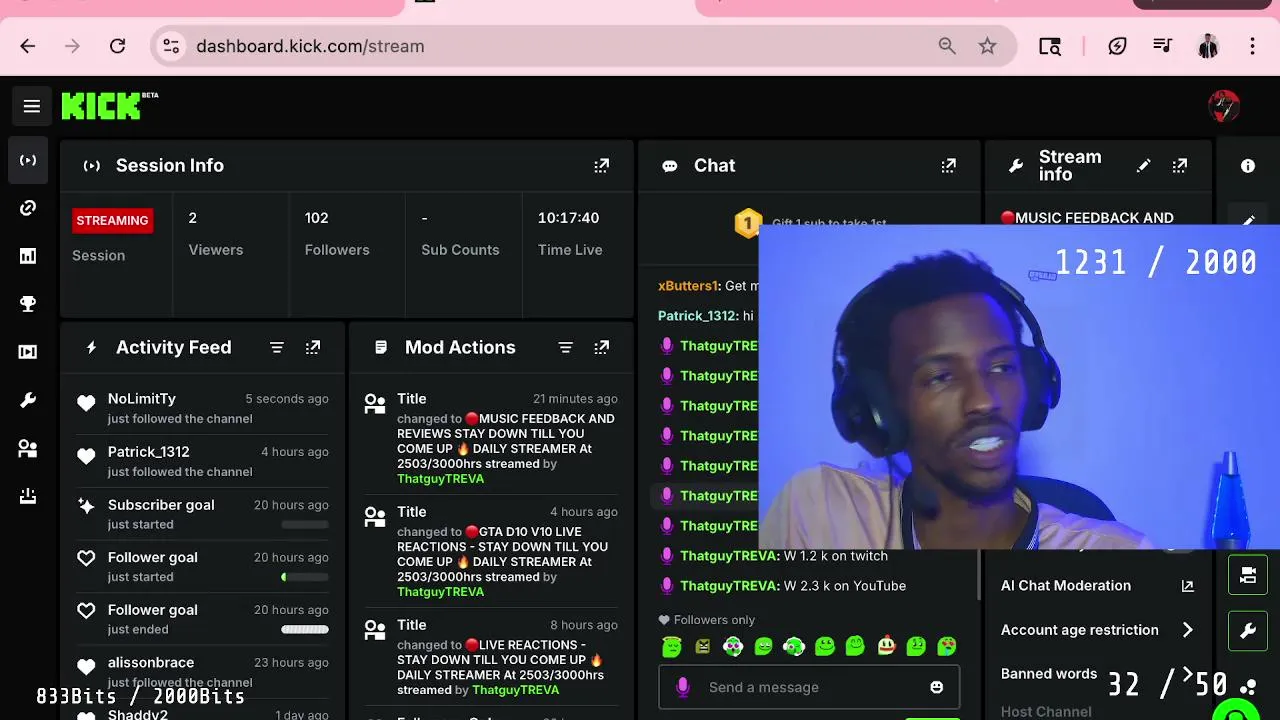This screenshot has width=1280, height=720.
Task: Open the Chrome three-dot menu
Action: 1253,46
